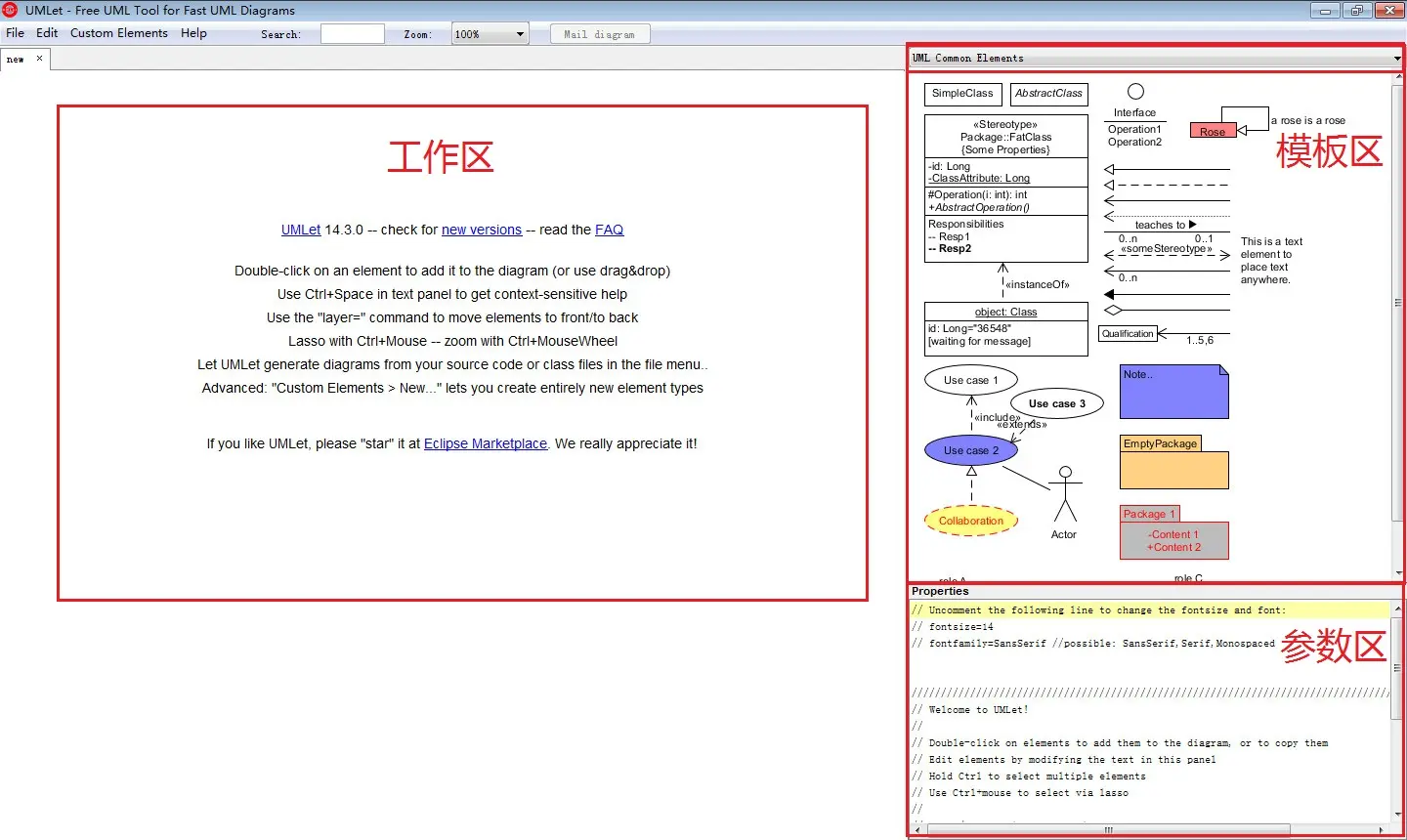Select the 'a rose is a rose' label
This screenshot has width=1407, height=840.
(x=1307, y=120)
